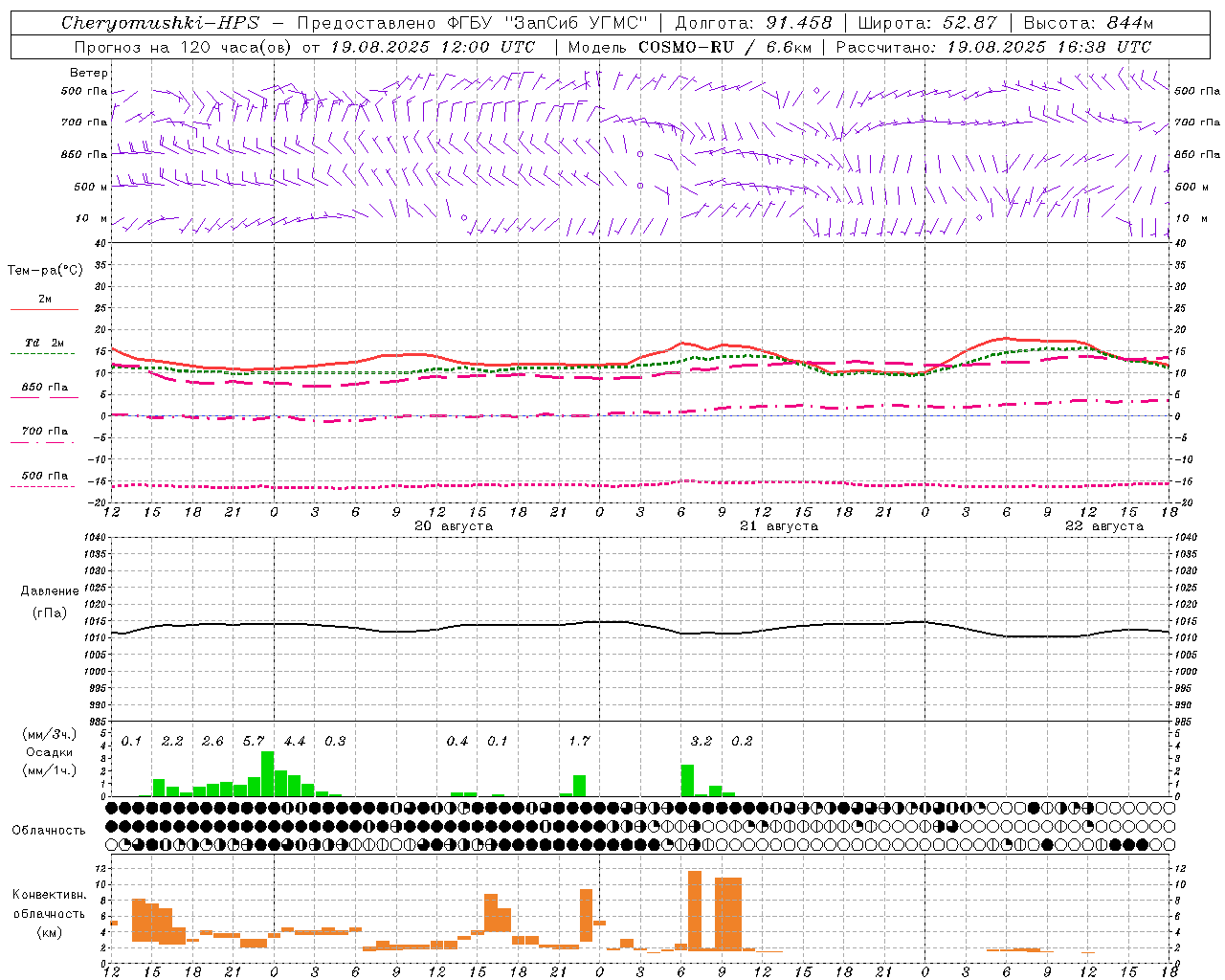
Task: Click the Давление pressure section label
Action: (x=50, y=590)
